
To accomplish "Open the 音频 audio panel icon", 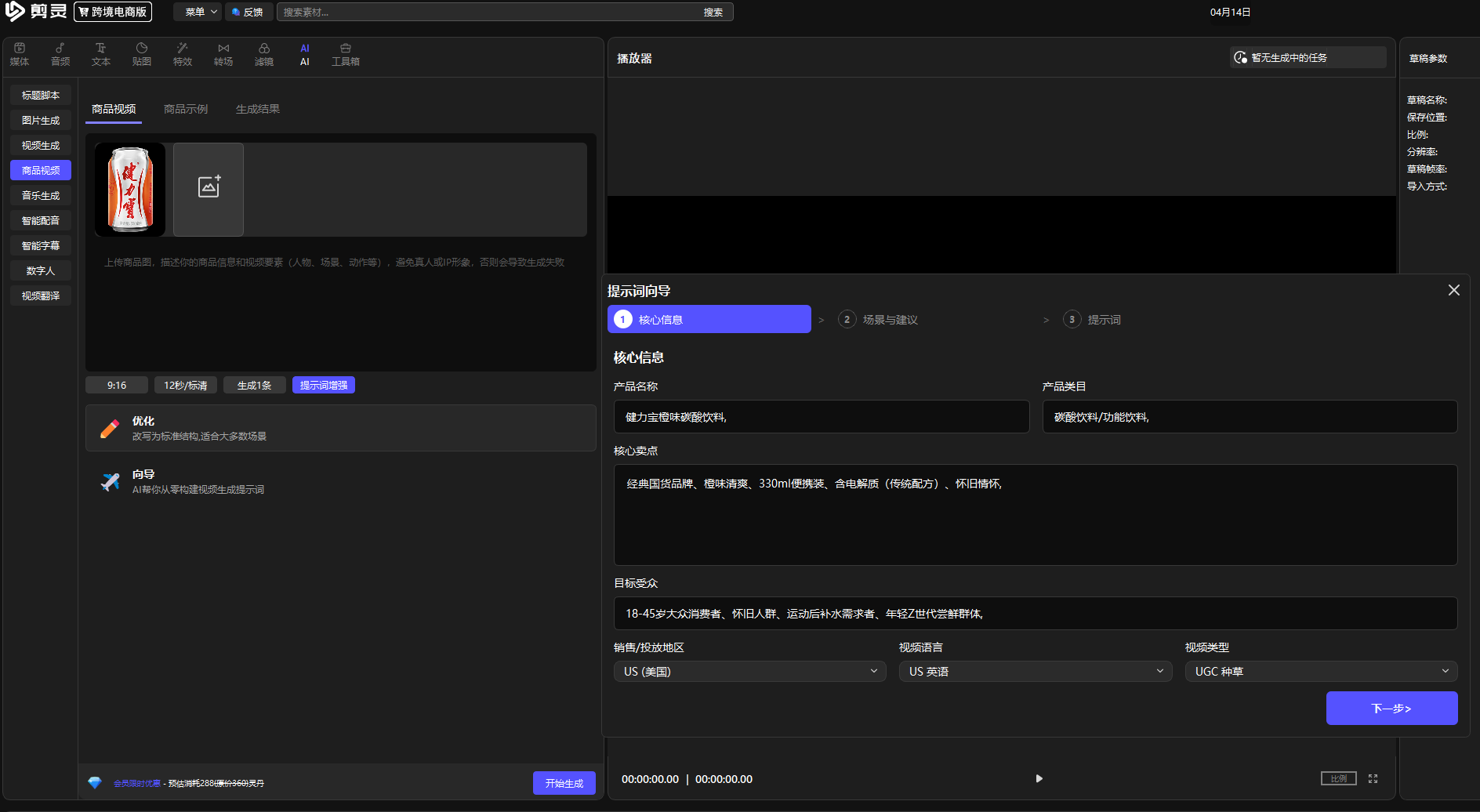I will pyautogui.click(x=60, y=54).
